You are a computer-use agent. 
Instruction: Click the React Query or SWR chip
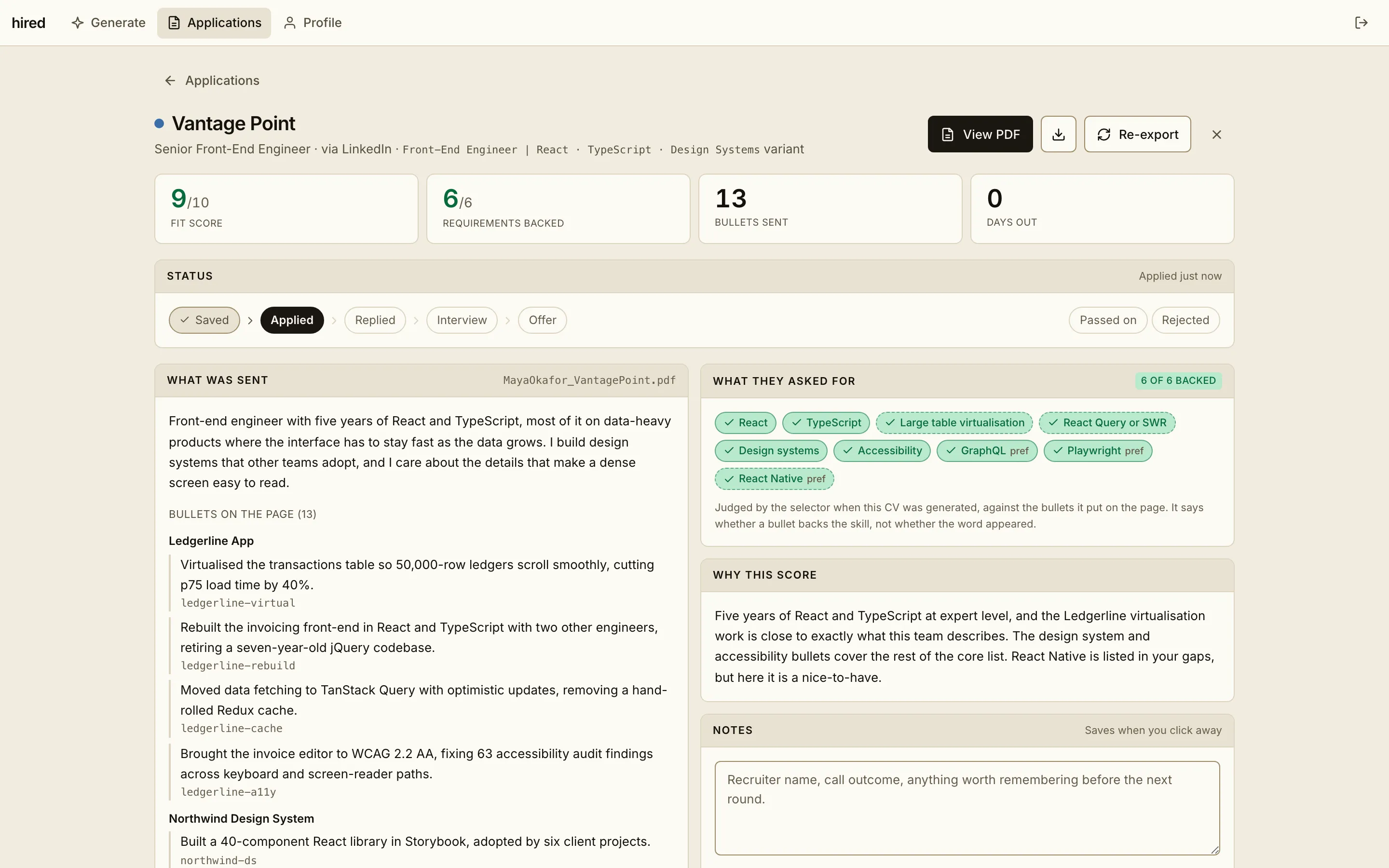(x=1106, y=422)
